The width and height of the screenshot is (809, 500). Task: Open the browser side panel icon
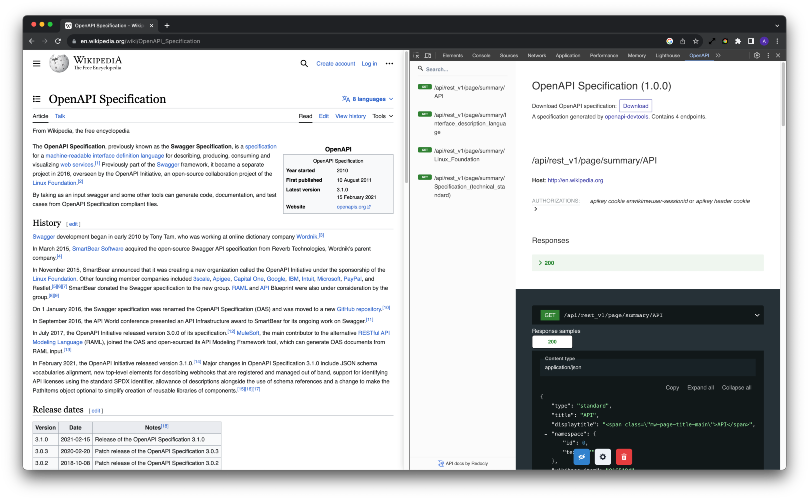point(751,41)
